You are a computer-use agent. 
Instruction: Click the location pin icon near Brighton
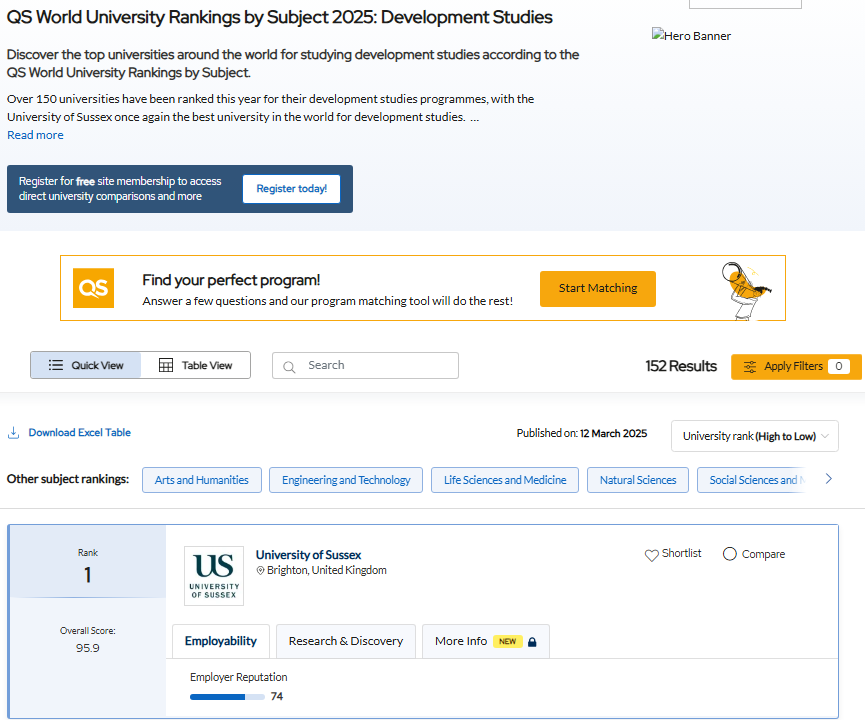point(260,570)
